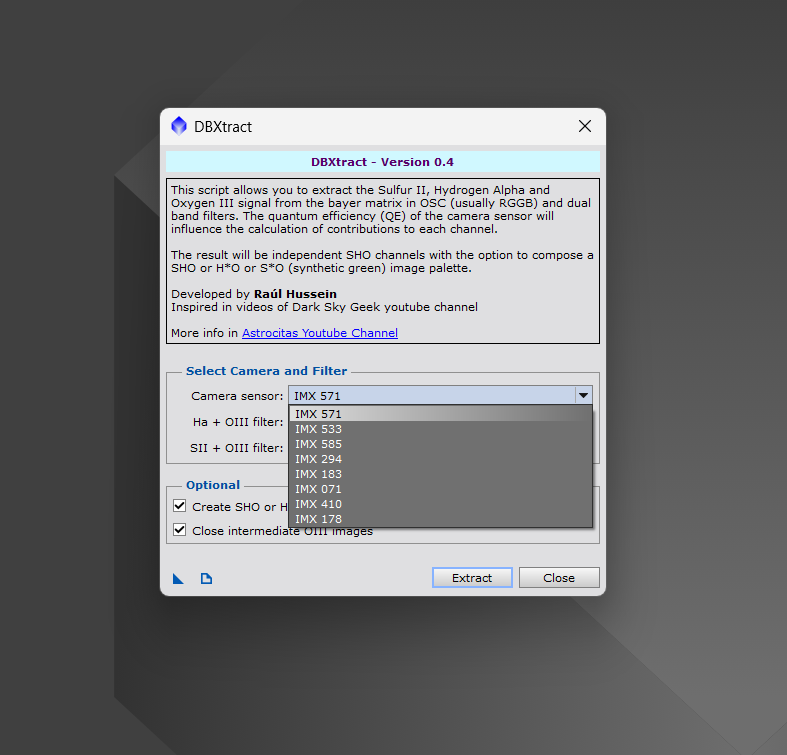Image resolution: width=787 pixels, height=755 pixels.
Task: Choose IMX 533 in the dropdown list
Action: [319, 429]
